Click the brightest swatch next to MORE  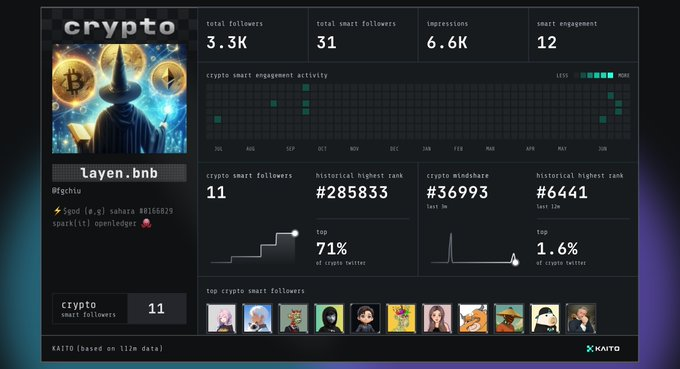tap(610, 75)
